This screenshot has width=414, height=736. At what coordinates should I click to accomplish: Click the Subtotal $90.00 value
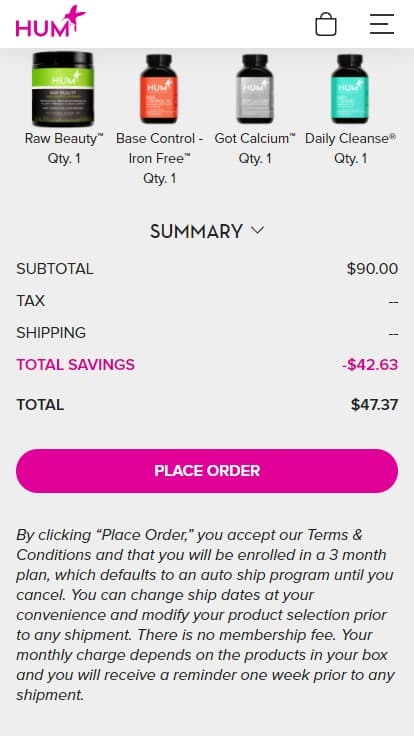coord(372,269)
